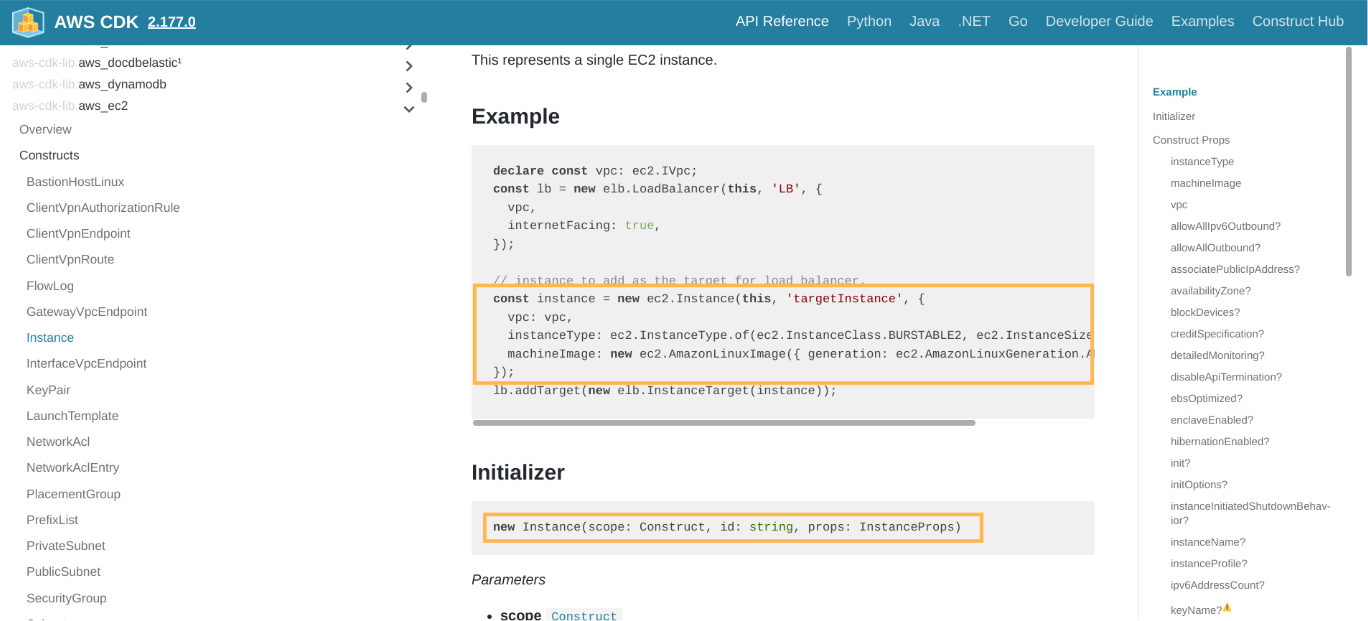The image size is (1368, 621).
Task: Expand the aws_dynamodb module chevron
Action: (x=409, y=88)
